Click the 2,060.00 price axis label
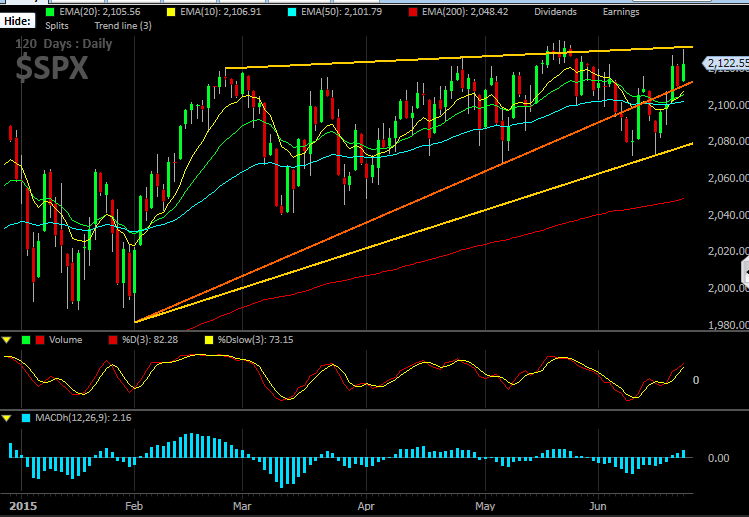The image size is (749, 517). 728,178
